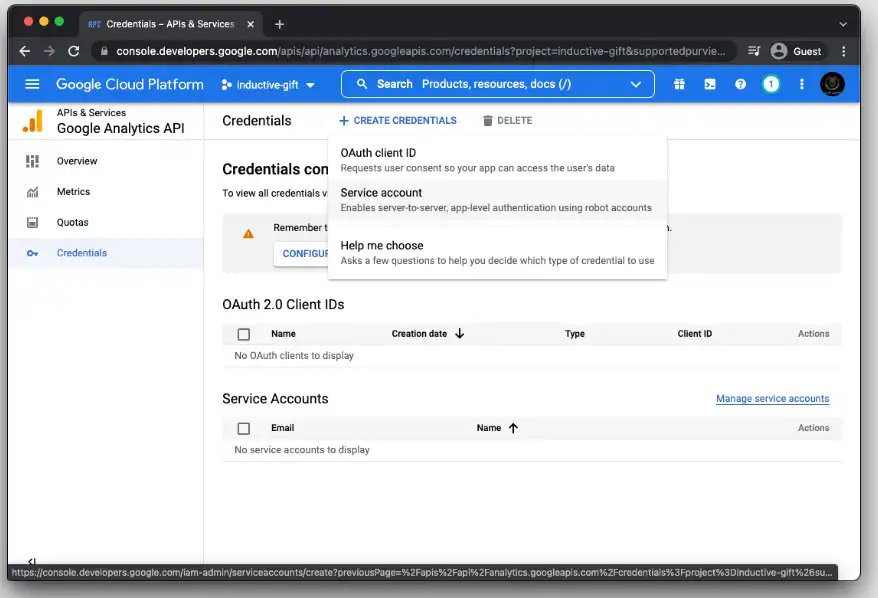Screen dimensions: 878x598
Task: Choose Help me choose option
Action: 497,253
